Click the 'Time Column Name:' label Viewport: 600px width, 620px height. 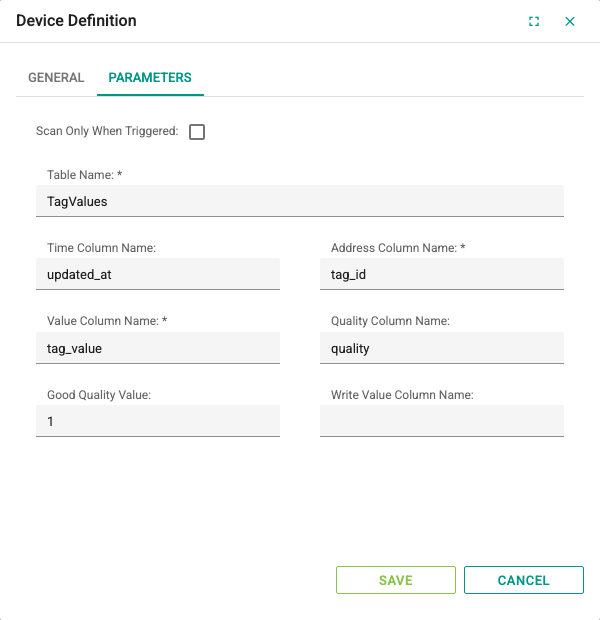(x=102, y=248)
